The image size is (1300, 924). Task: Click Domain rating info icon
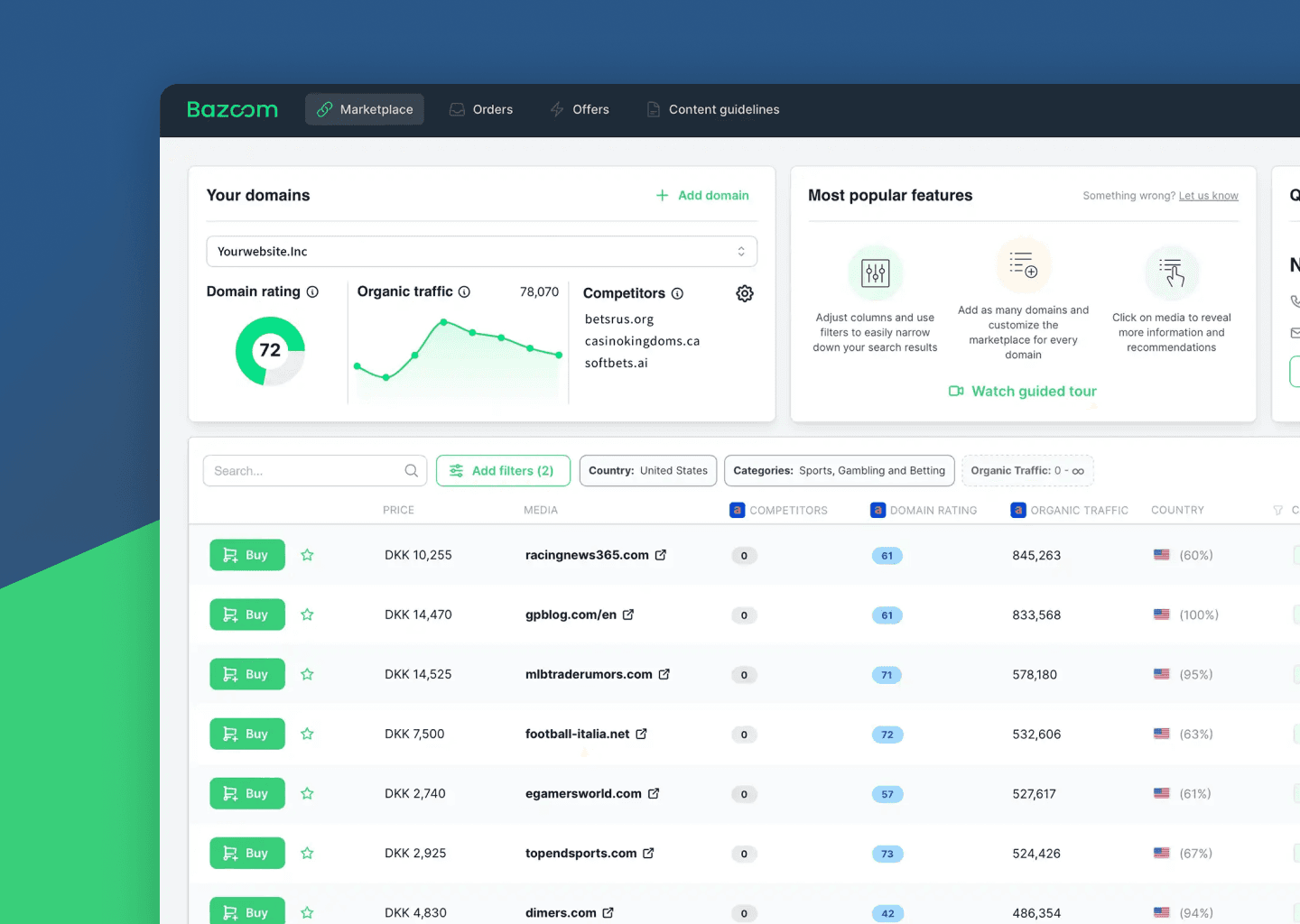(312, 291)
